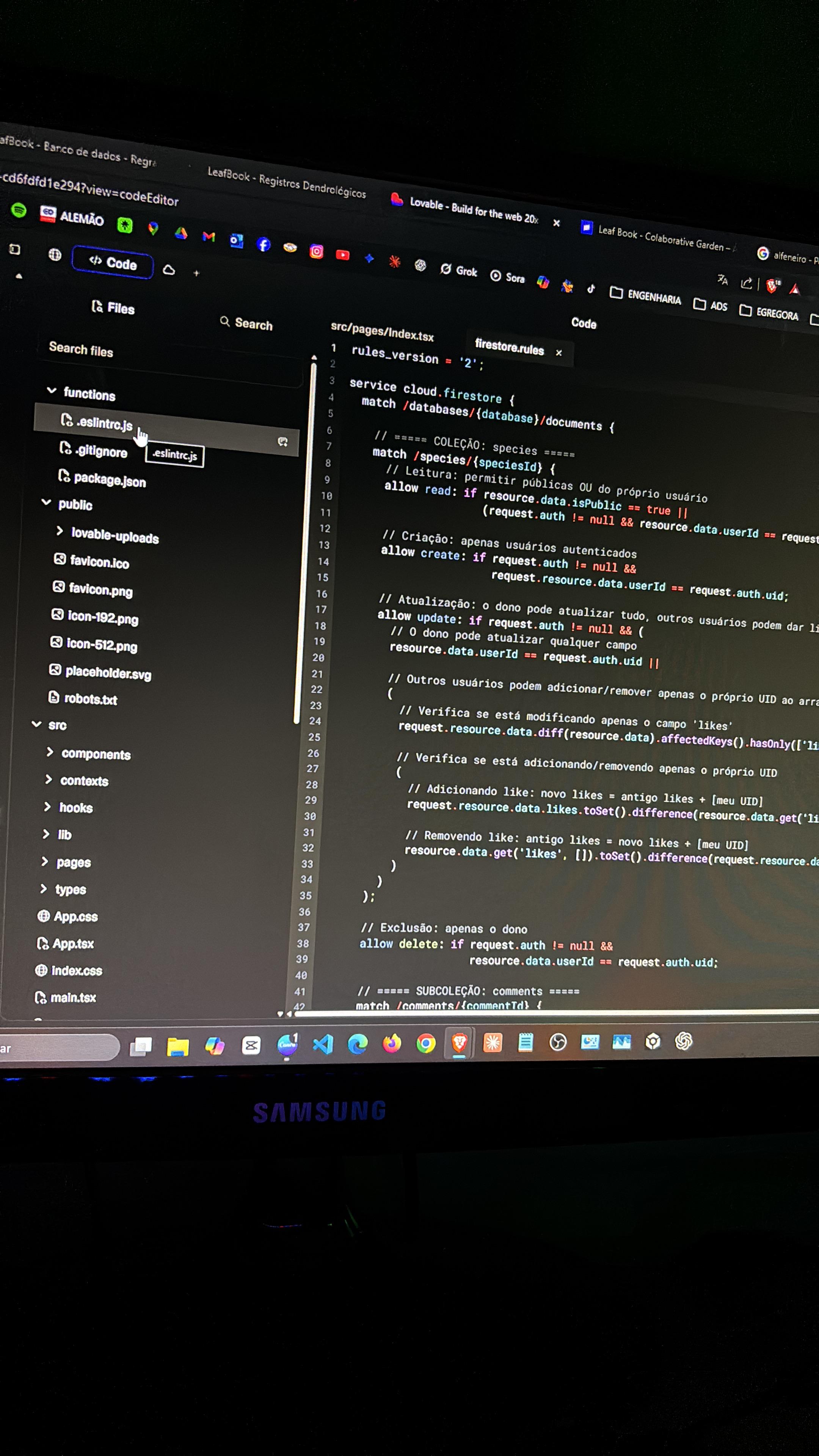Open the Facebook bookmark icon

[264, 244]
